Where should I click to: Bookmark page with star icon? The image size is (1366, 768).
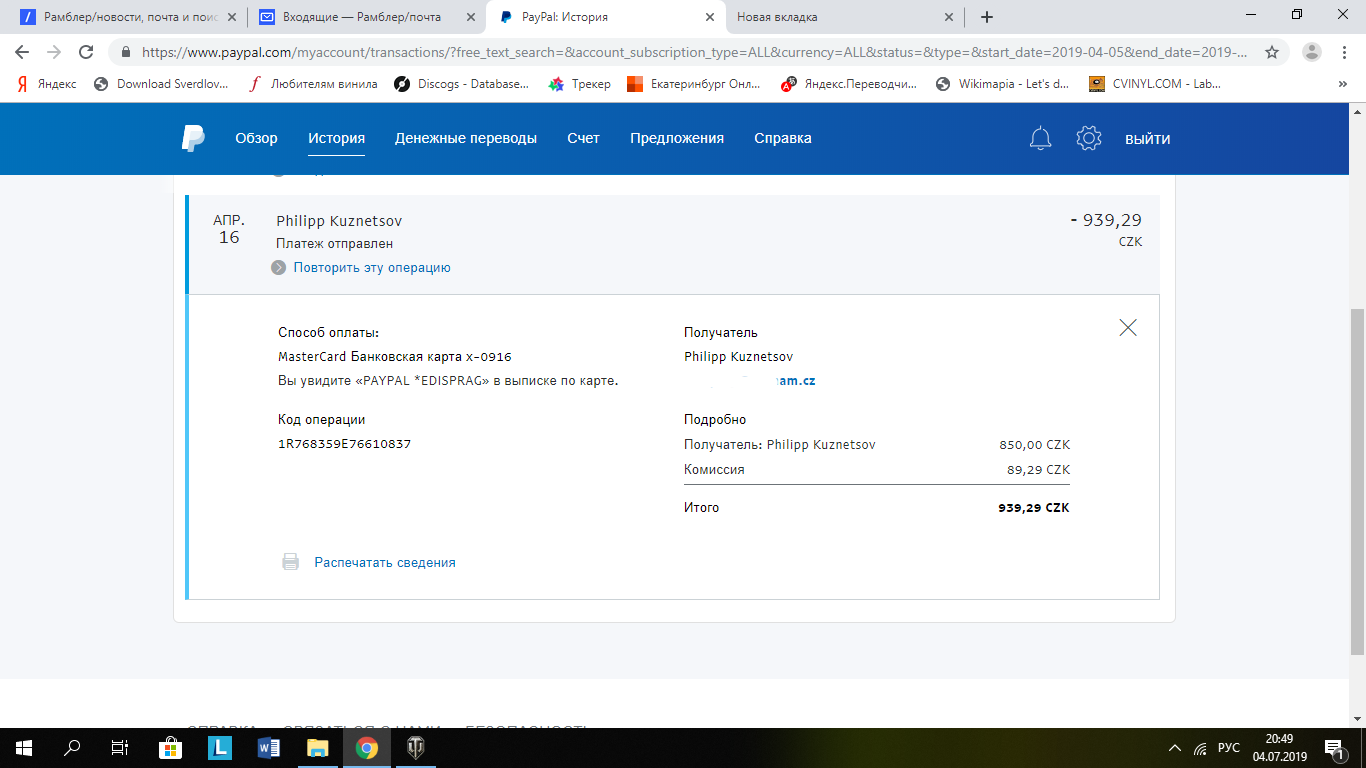coord(1272,52)
